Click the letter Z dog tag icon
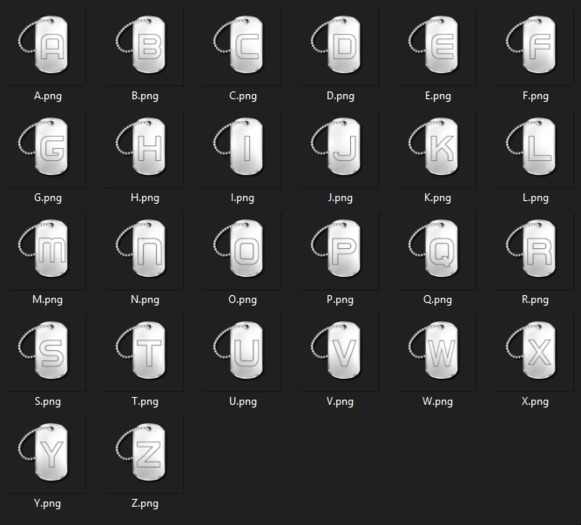 [140, 452]
